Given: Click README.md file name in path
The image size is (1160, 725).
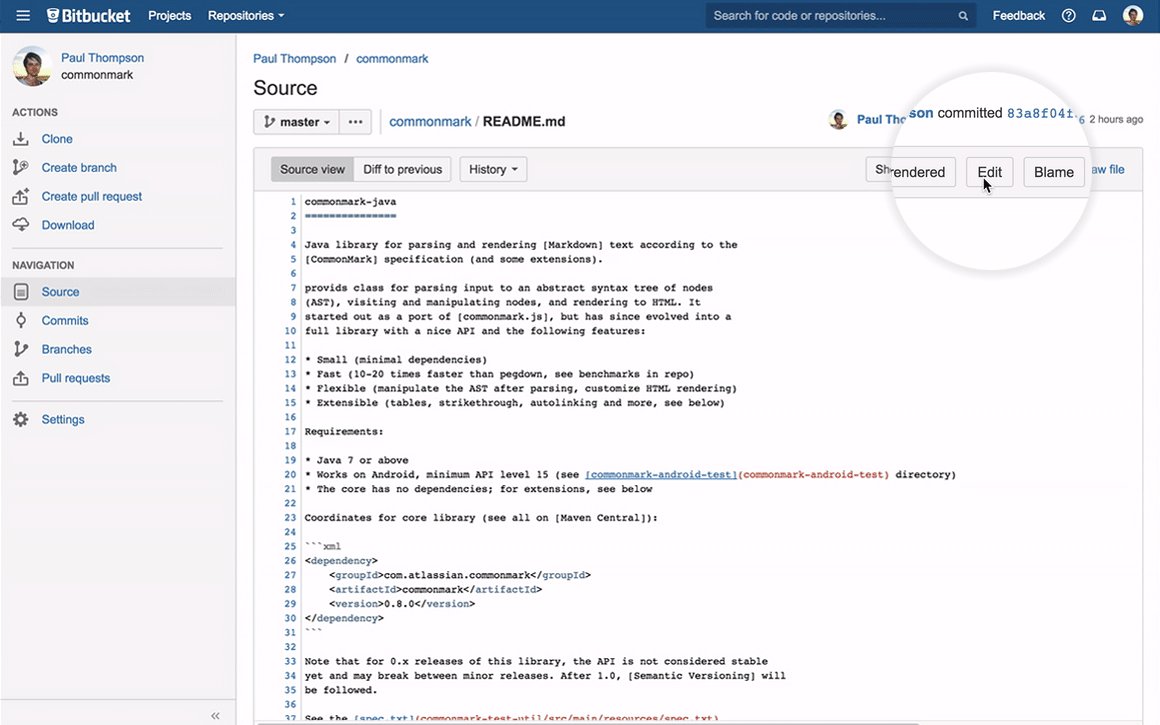Looking at the screenshot, I should tap(524, 121).
